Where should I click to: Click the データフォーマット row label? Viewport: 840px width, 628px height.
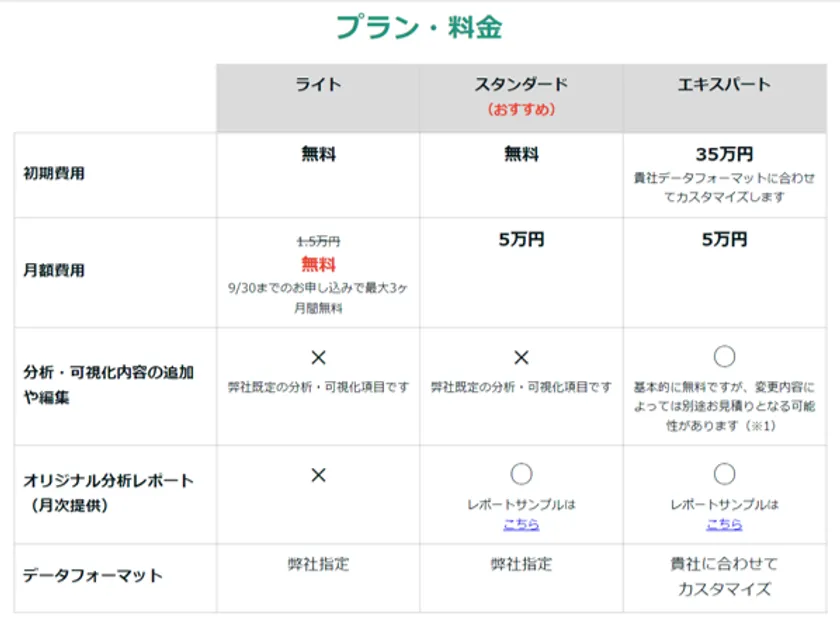coord(92,576)
